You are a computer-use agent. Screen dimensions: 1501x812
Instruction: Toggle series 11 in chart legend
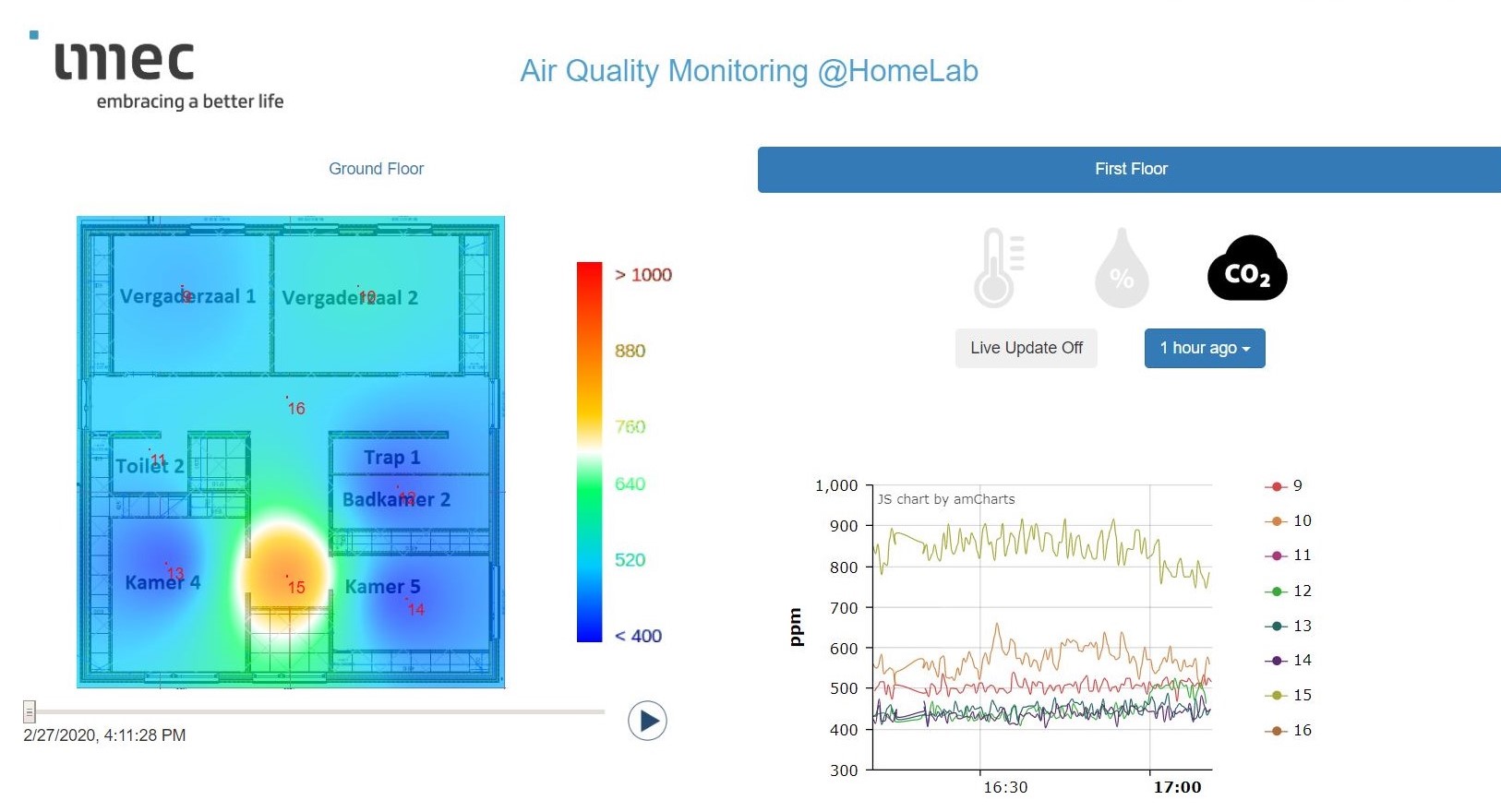click(1288, 555)
